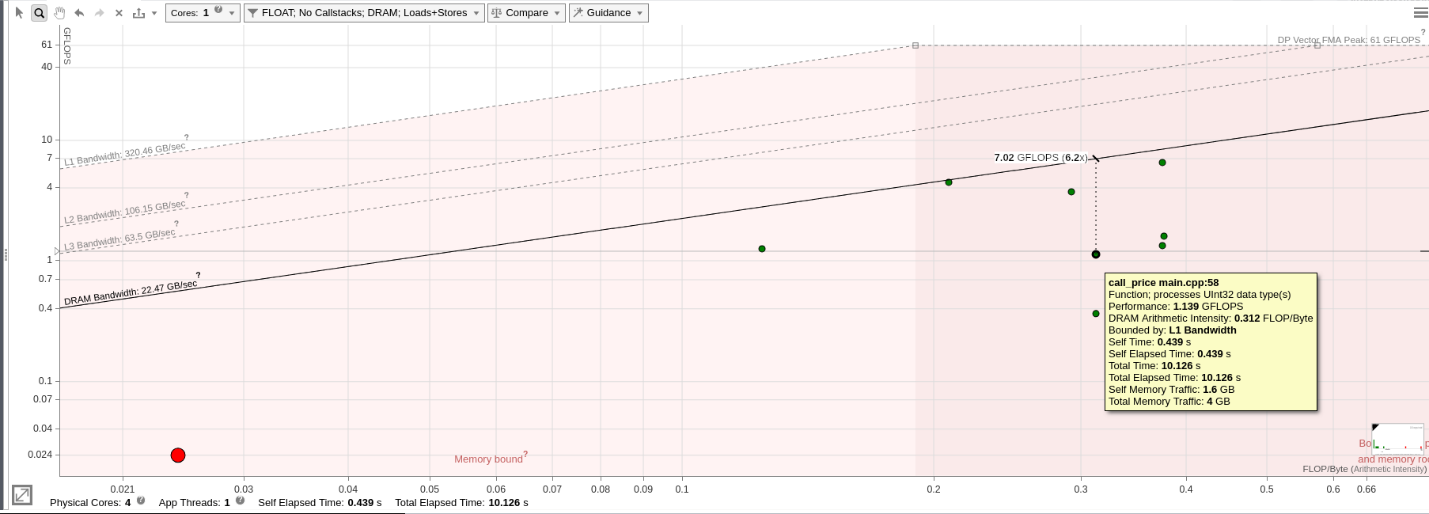Viewport: 1429px width, 514px height.
Task: Click the DRAM Bandwidth: 22.47 GB/sec label
Action: [131, 293]
